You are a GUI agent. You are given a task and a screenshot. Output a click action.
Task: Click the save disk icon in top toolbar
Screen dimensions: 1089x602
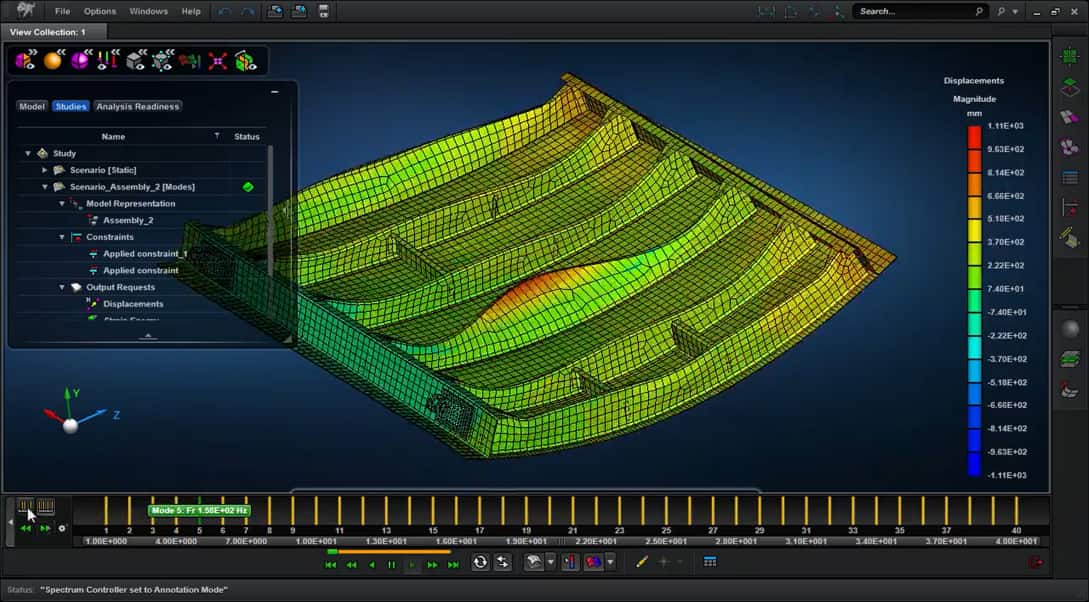coord(323,11)
